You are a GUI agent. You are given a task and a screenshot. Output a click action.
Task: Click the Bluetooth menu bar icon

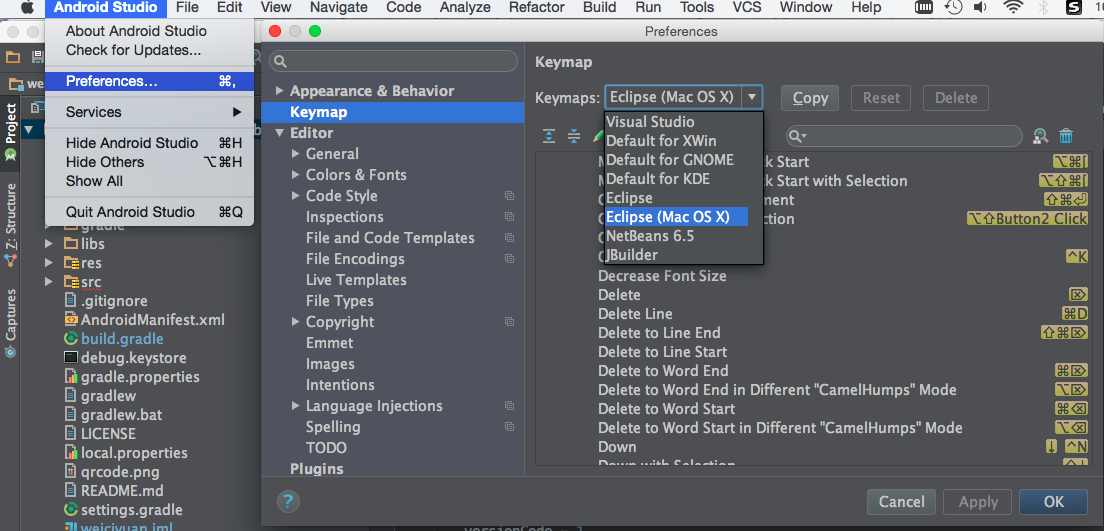pyautogui.click(x=1044, y=8)
